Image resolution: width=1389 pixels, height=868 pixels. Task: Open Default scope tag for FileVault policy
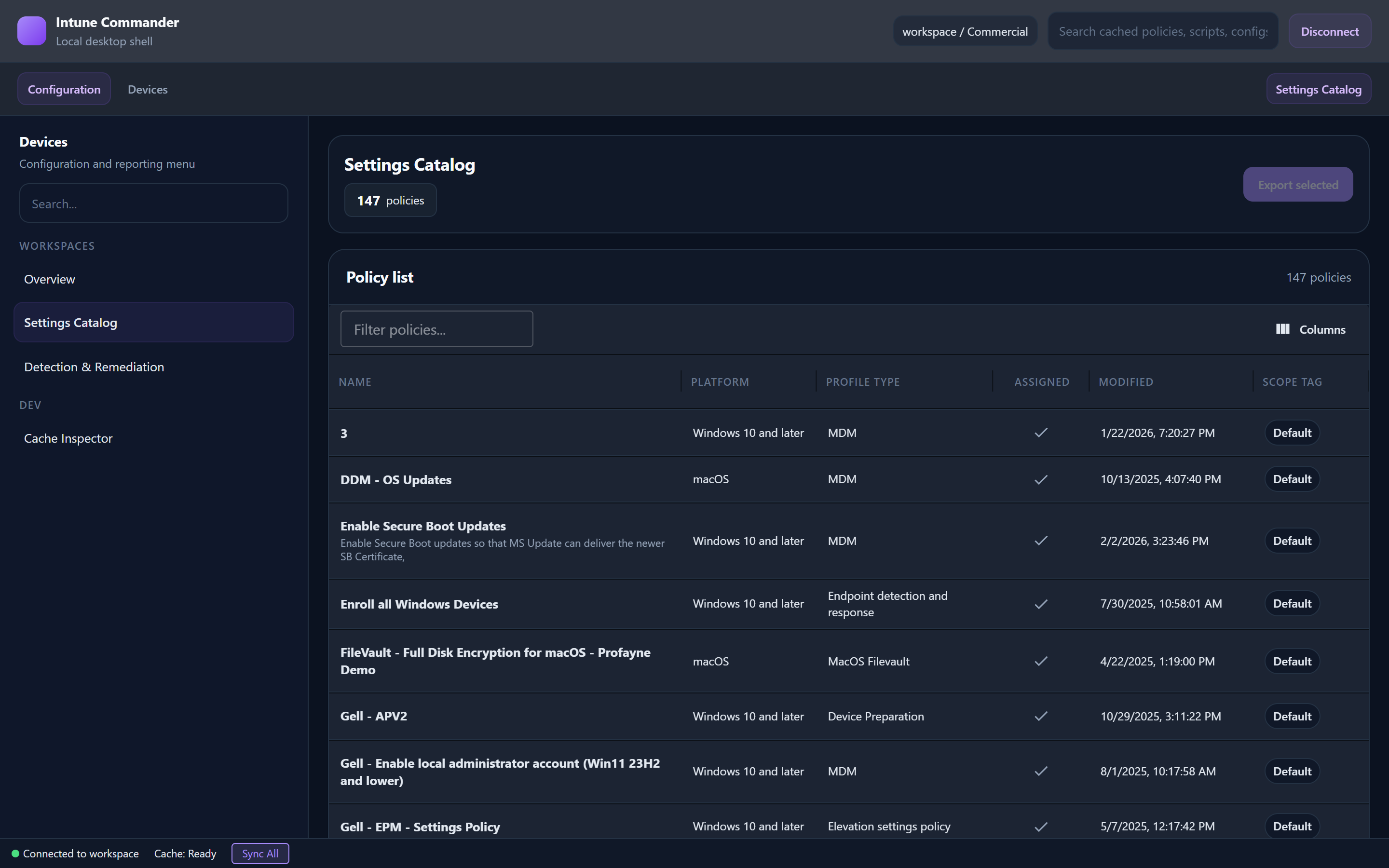coord(1292,661)
